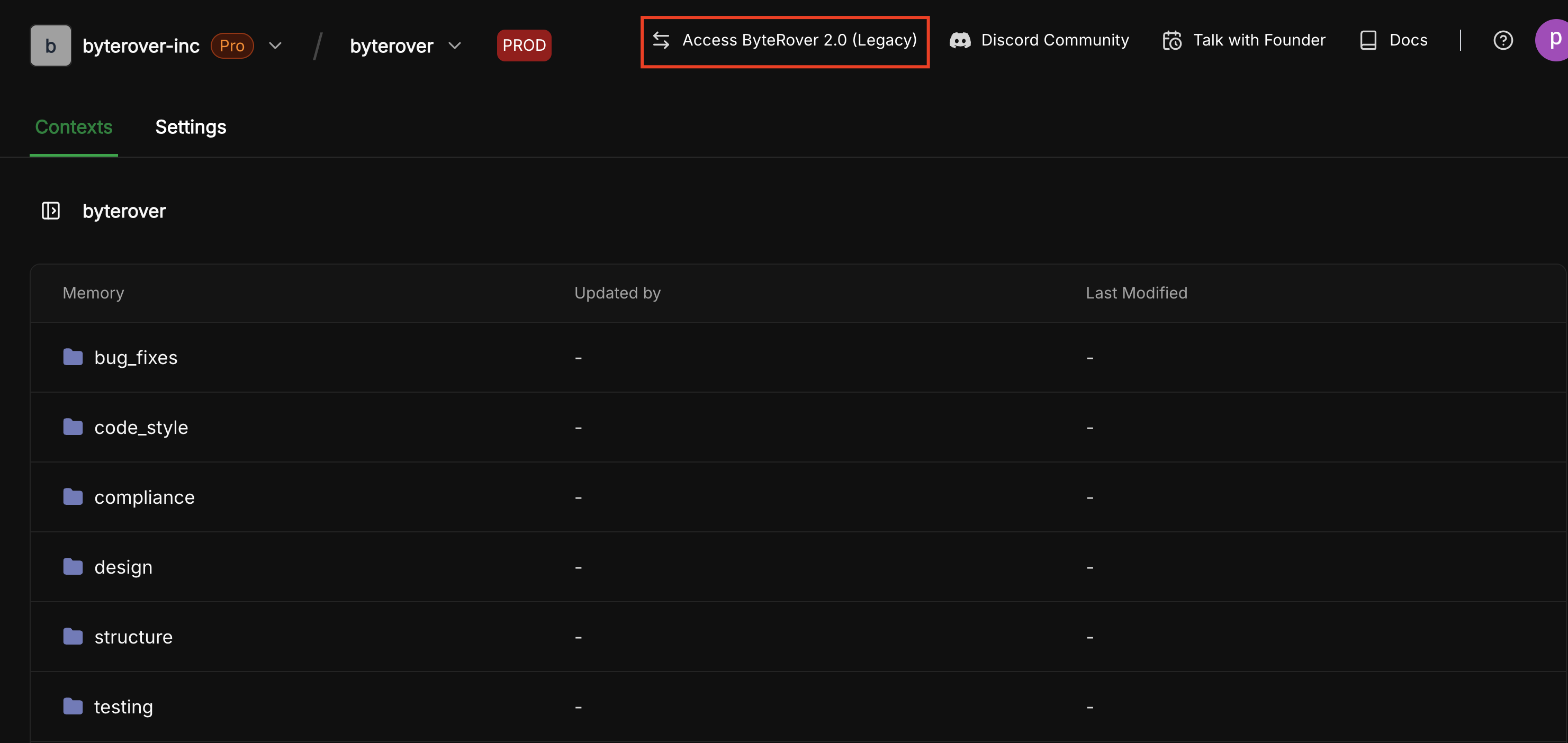Toggle the sidebar panel icon beside byterover

coord(50,211)
